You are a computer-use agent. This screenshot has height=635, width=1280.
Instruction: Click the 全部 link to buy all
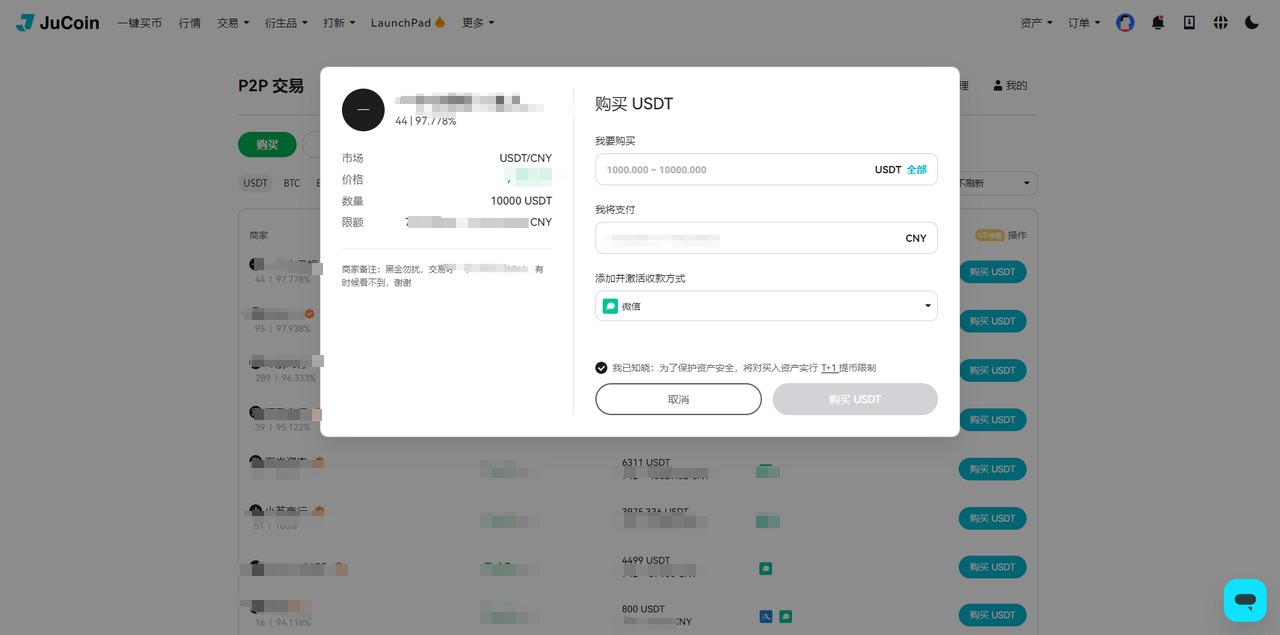916,170
